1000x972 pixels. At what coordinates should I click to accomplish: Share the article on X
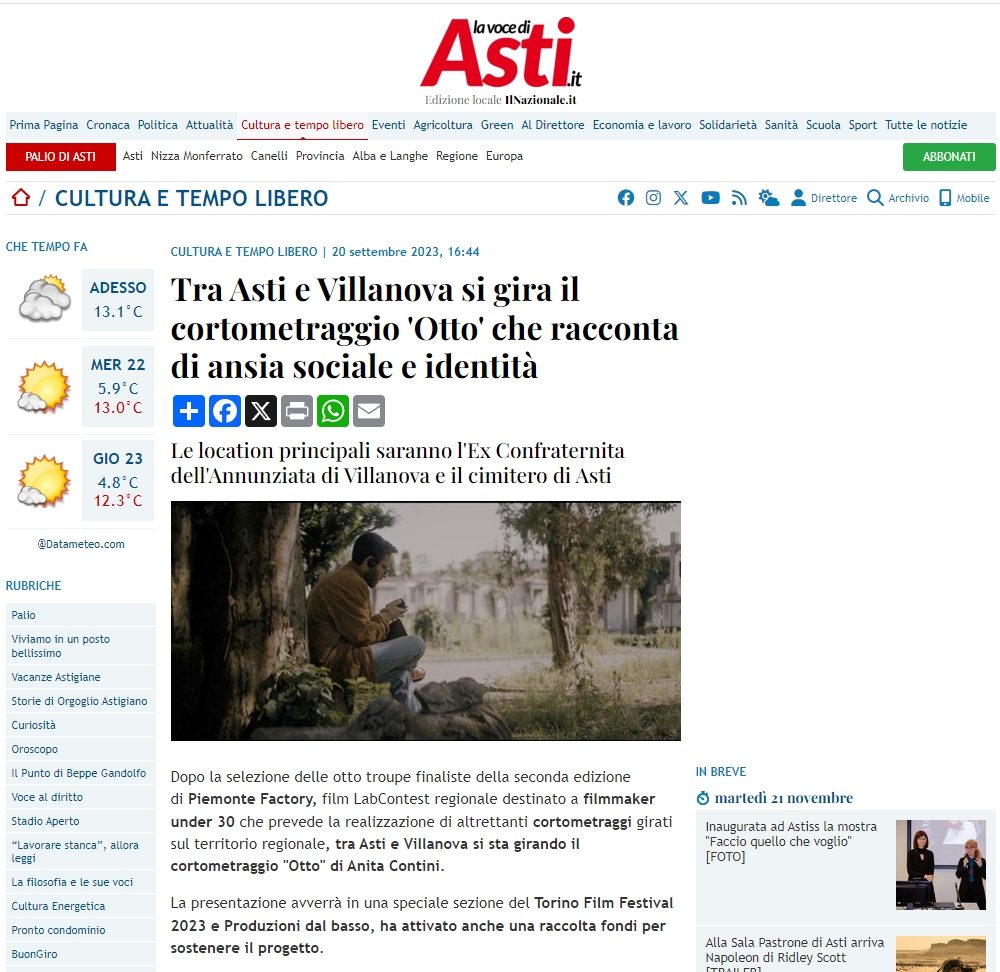261,410
